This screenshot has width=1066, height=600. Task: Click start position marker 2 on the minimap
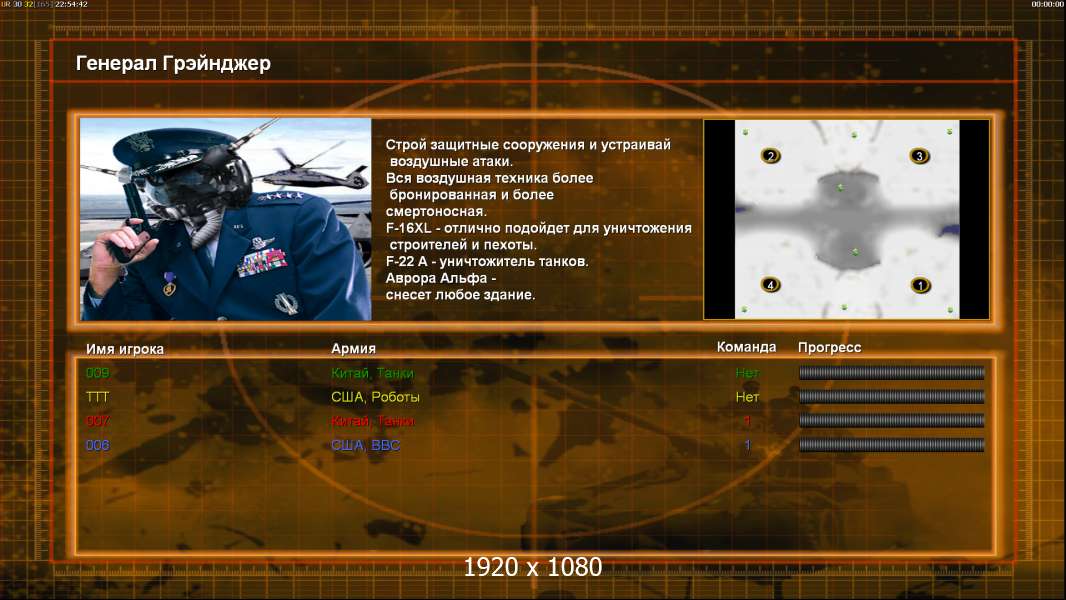770,156
